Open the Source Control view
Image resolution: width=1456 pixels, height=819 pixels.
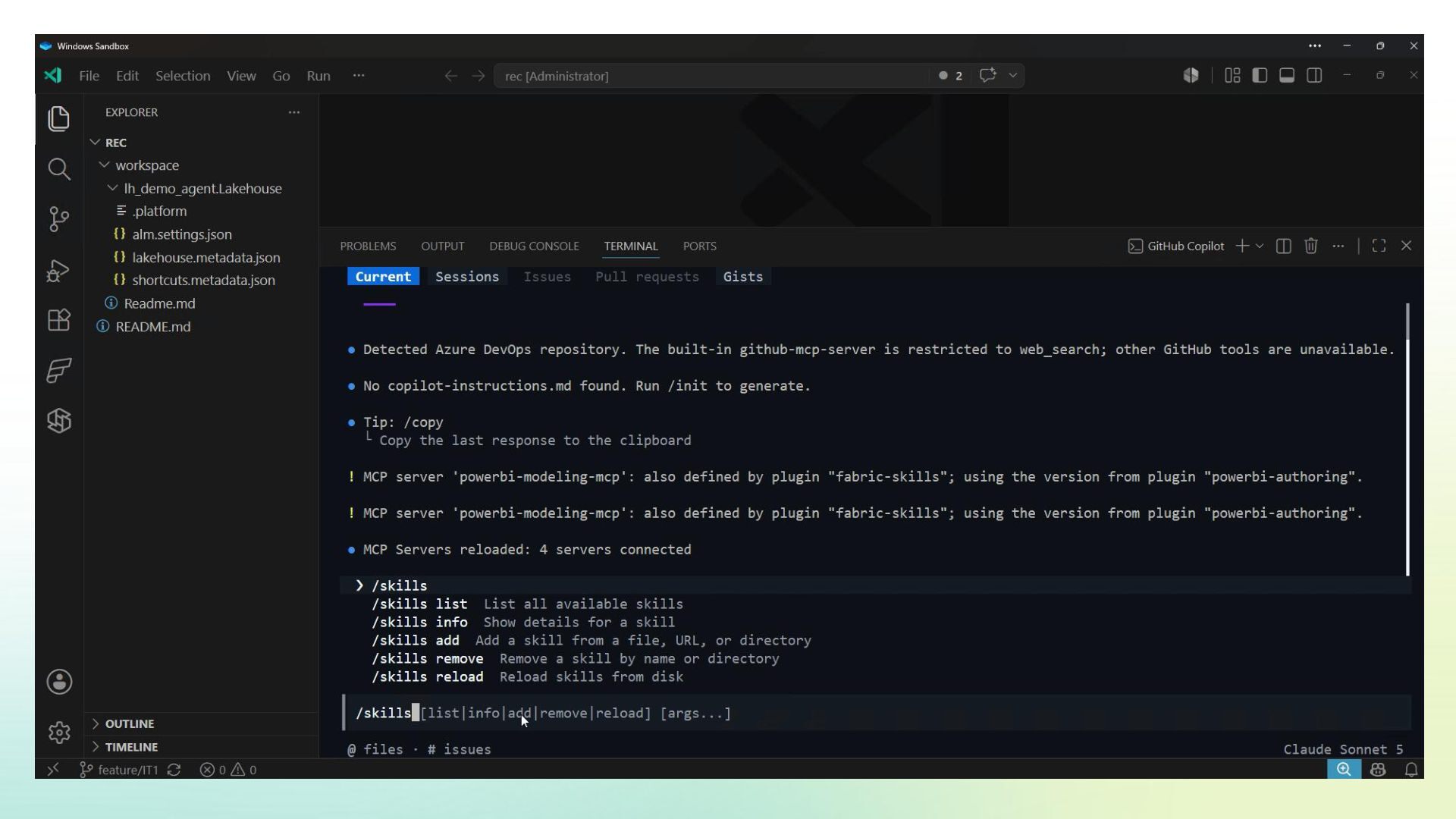pyautogui.click(x=59, y=219)
